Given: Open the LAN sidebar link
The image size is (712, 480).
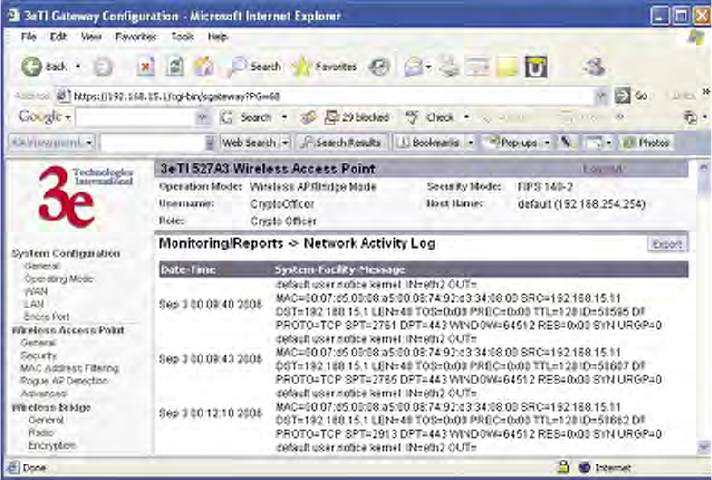Looking at the screenshot, I should (34, 304).
